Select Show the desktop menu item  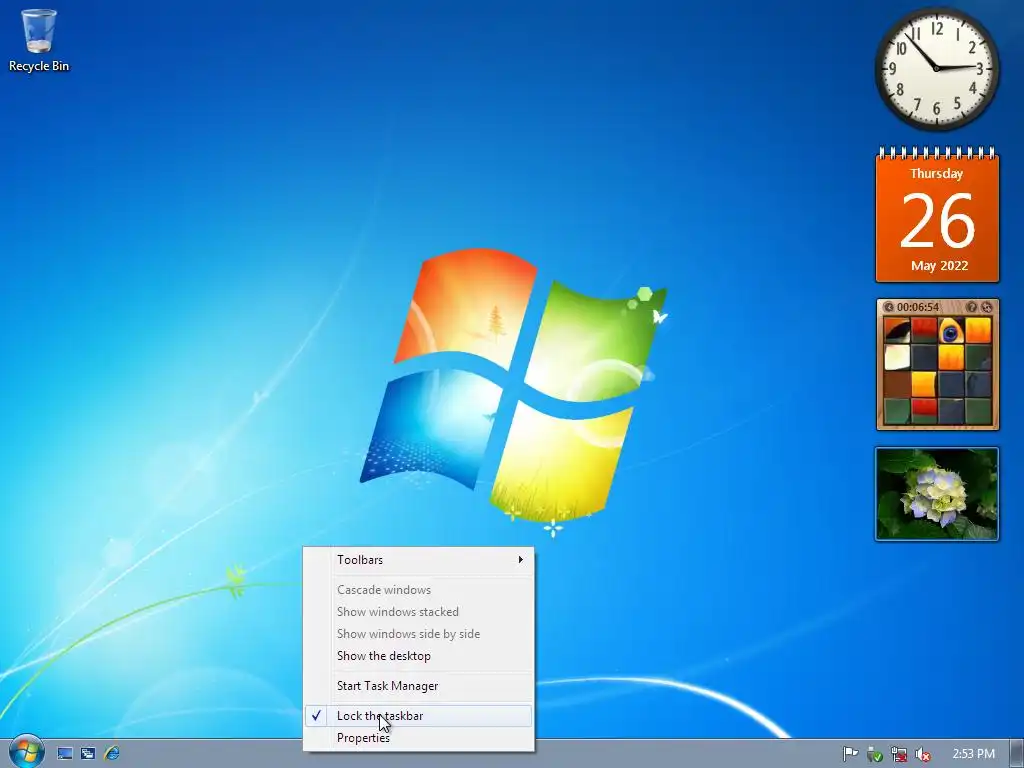pos(419,656)
